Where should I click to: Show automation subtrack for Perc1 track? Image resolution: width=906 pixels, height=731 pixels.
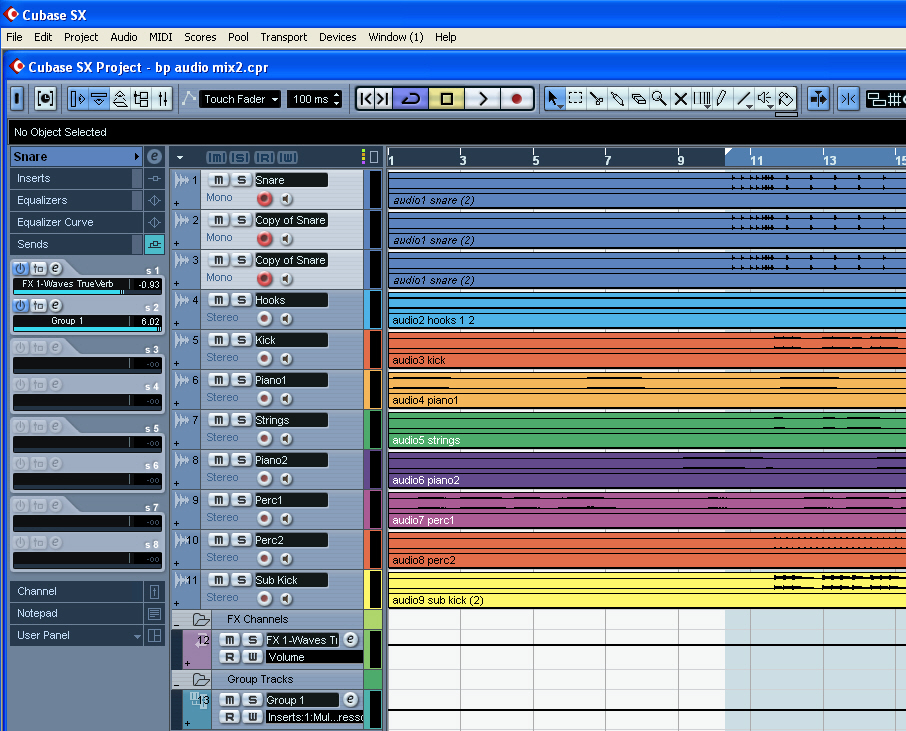176,524
